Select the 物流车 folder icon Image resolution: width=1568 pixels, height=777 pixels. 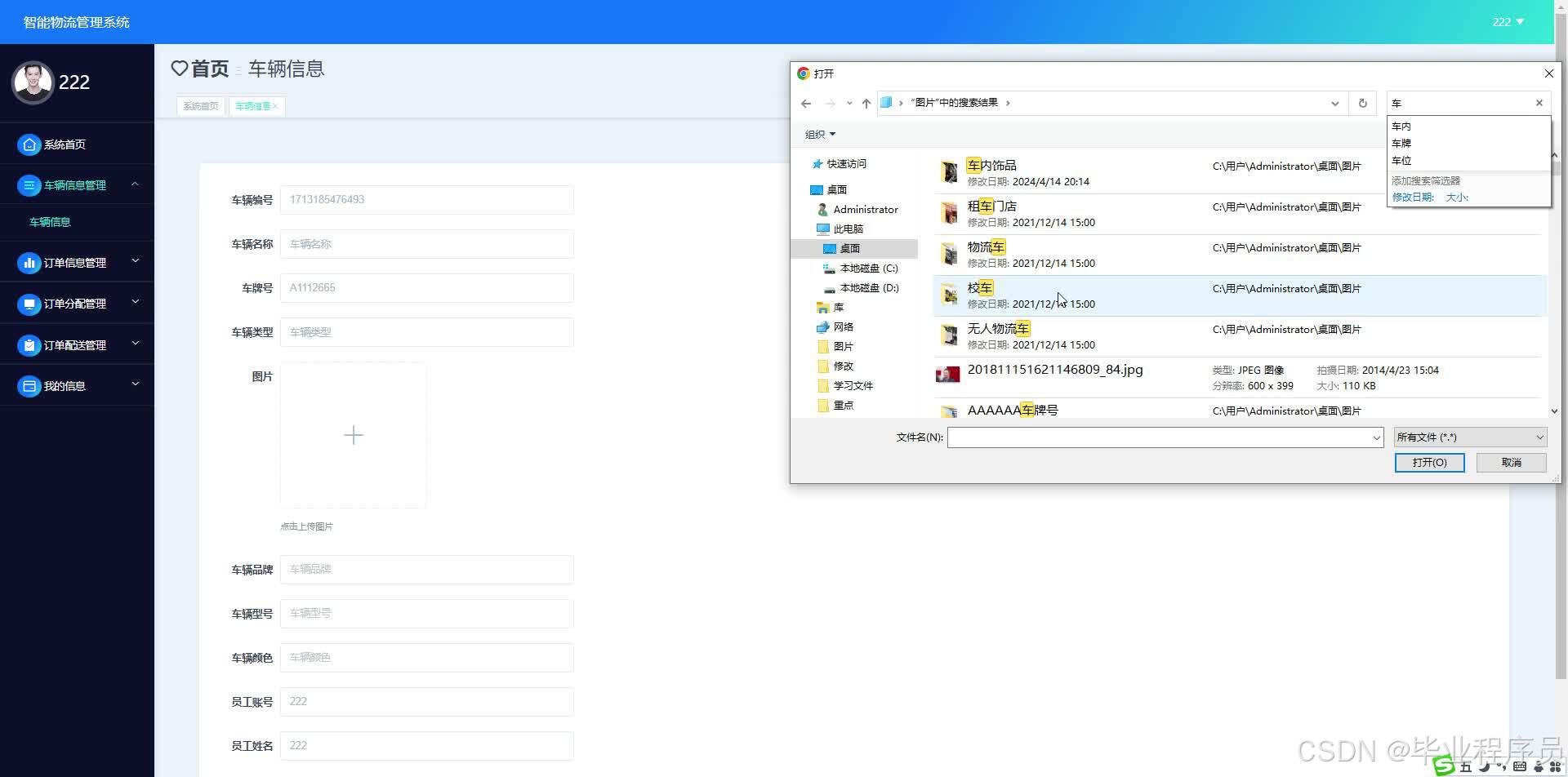949,254
